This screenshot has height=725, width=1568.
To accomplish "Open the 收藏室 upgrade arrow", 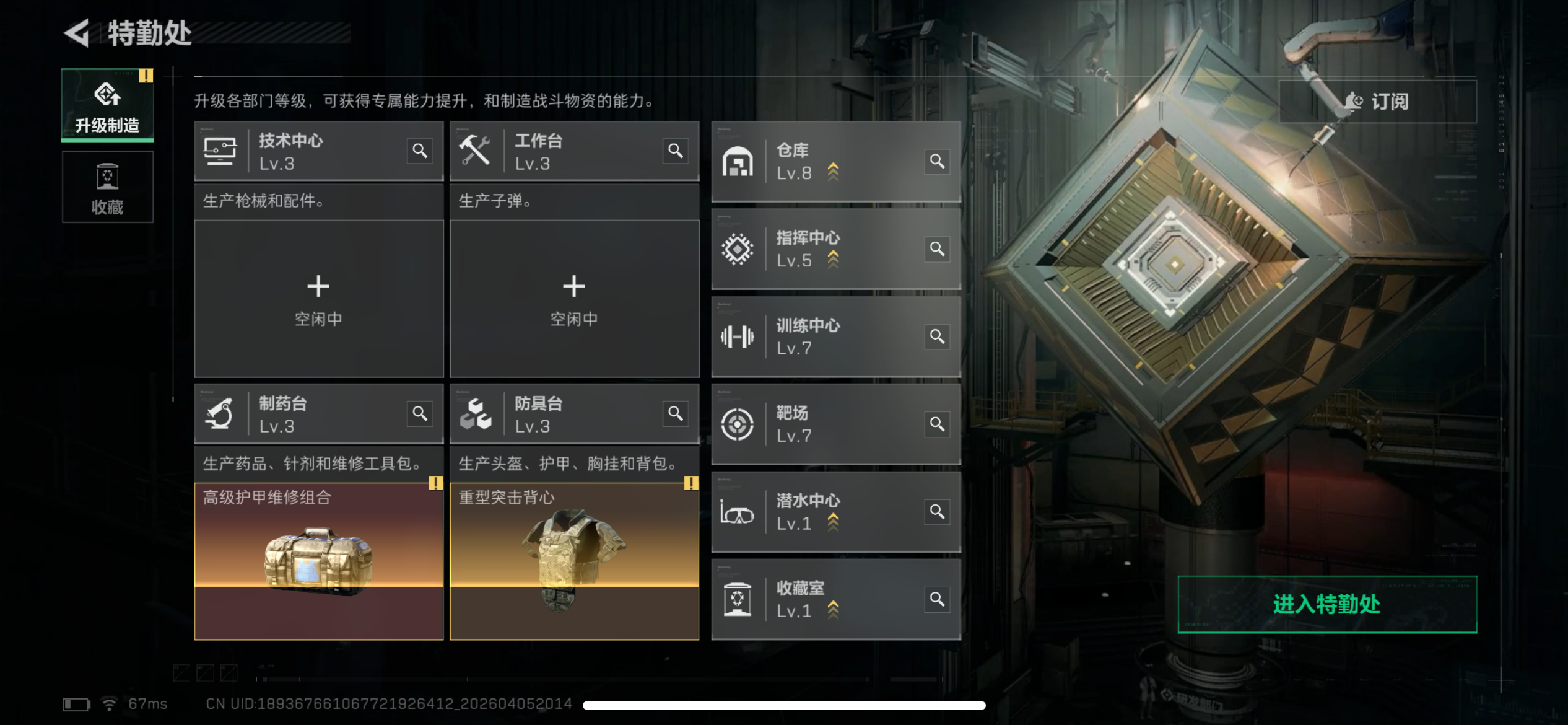I will pyautogui.click(x=834, y=609).
